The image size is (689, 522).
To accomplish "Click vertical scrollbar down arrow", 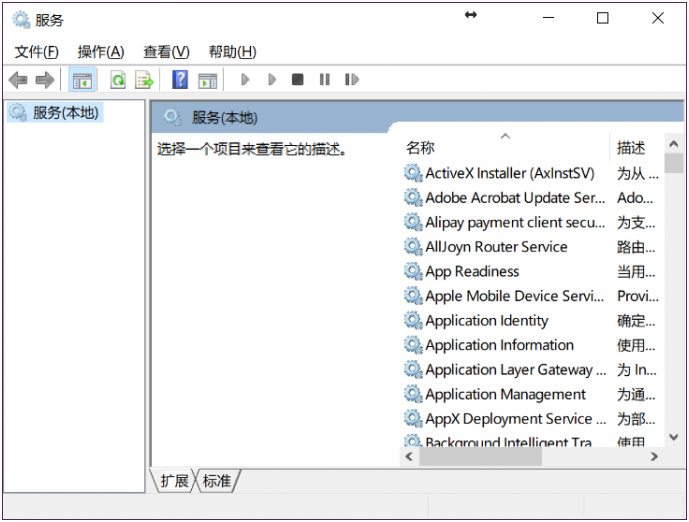I will click(674, 437).
